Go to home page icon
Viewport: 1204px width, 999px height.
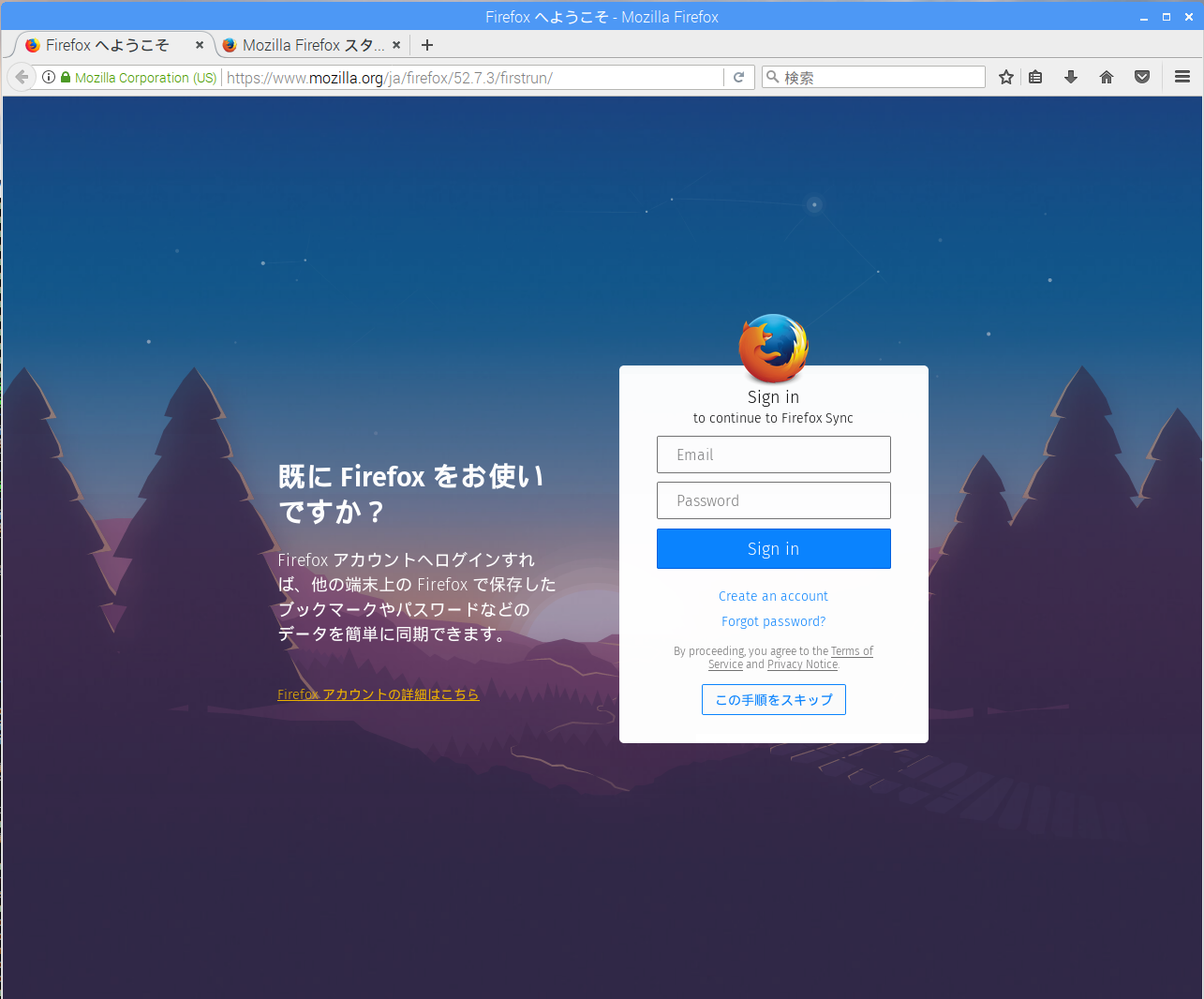[x=1107, y=77]
